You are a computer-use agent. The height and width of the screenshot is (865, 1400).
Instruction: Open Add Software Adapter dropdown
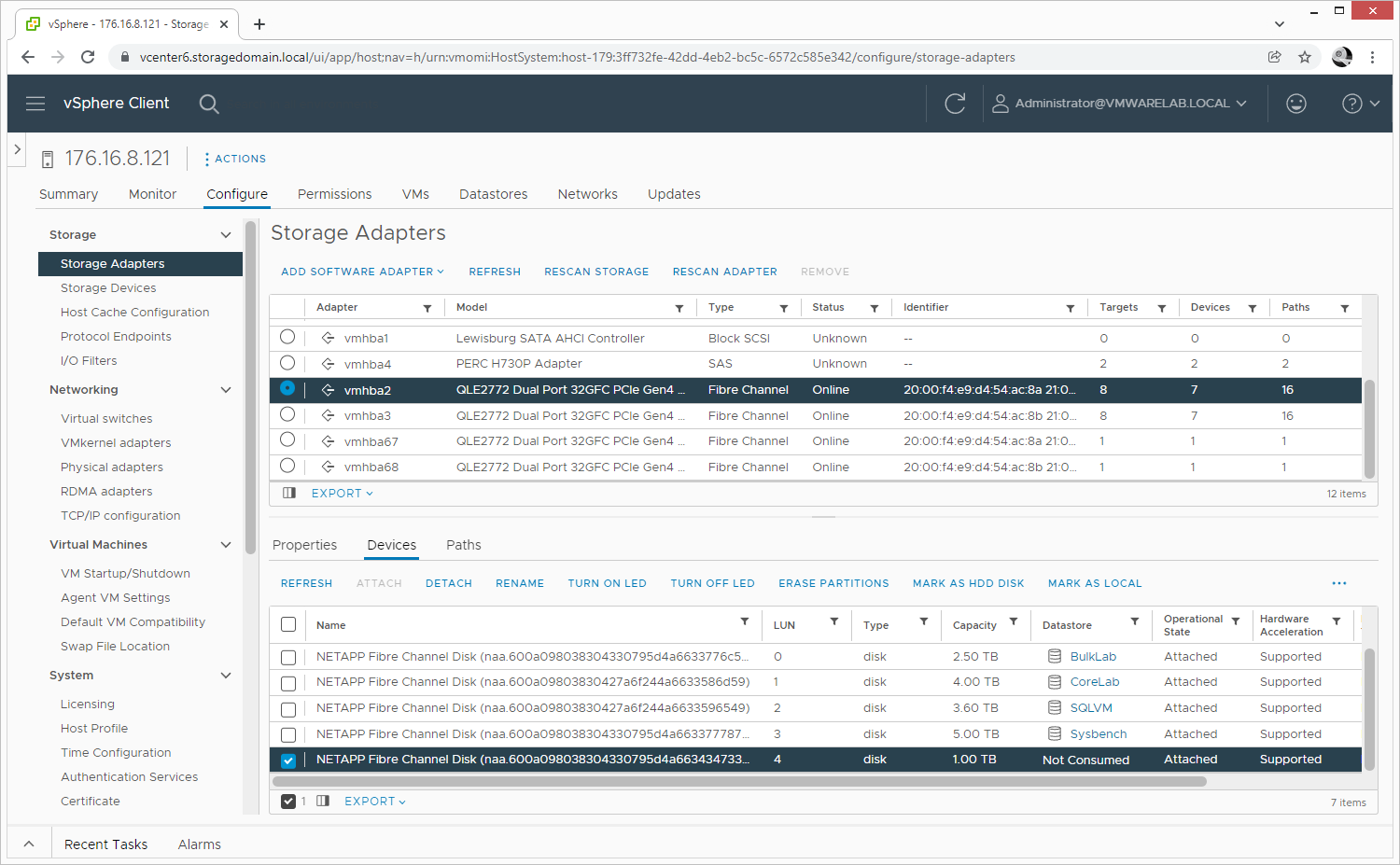coord(362,272)
